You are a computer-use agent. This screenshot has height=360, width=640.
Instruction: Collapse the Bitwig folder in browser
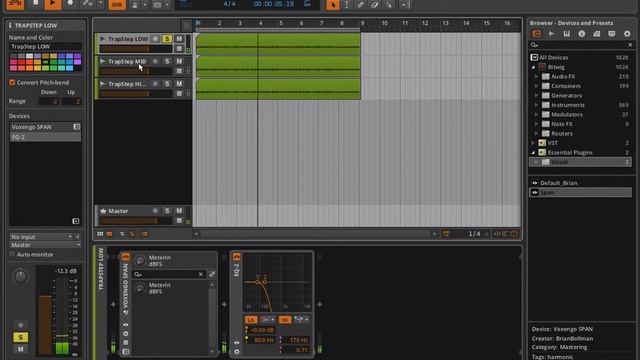pyautogui.click(x=533, y=67)
